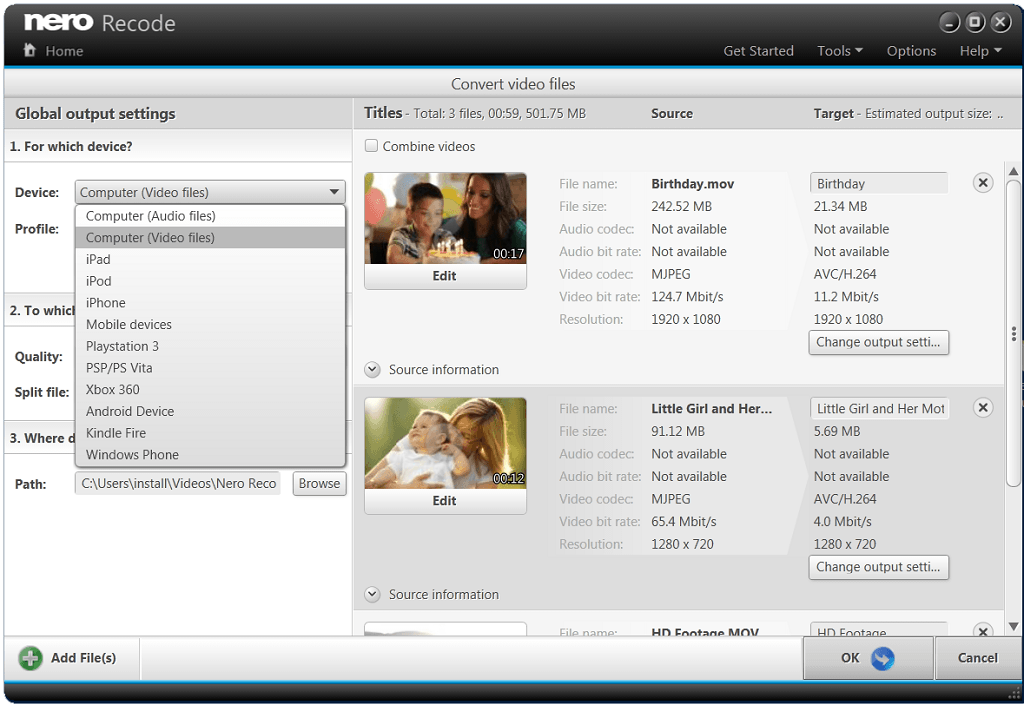
Task: Click the panel splitter dots on right edge
Action: (x=1014, y=334)
